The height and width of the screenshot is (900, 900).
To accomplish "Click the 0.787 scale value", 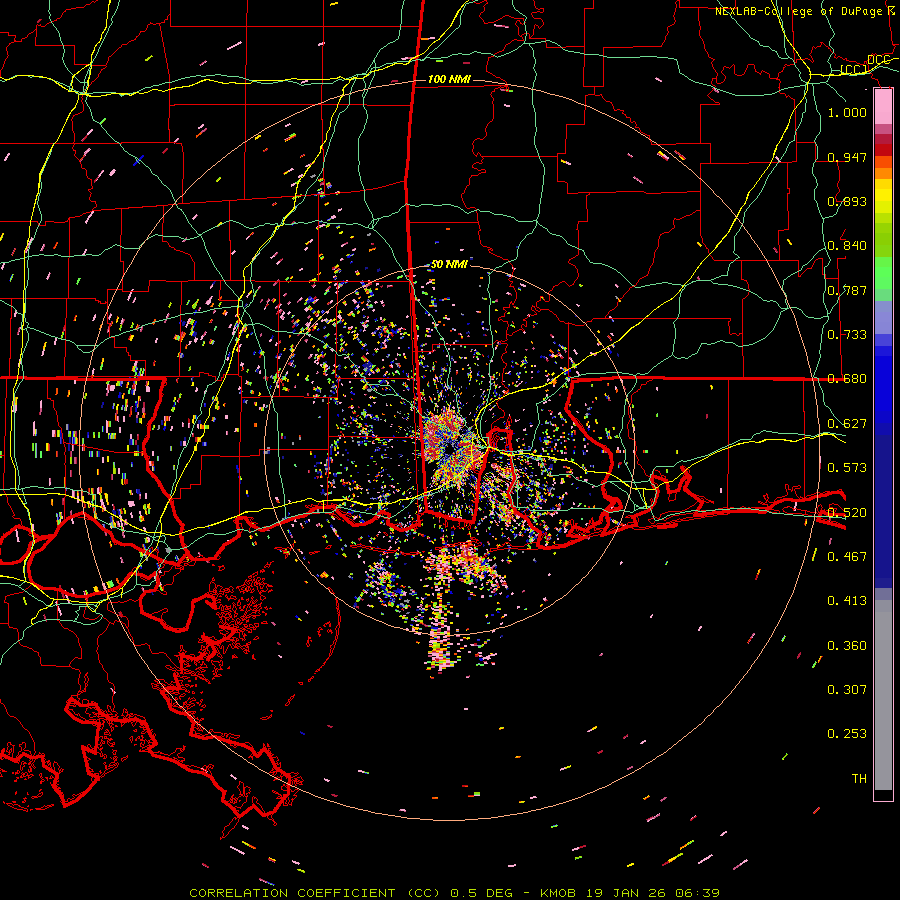I will pyautogui.click(x=847, y=290).
